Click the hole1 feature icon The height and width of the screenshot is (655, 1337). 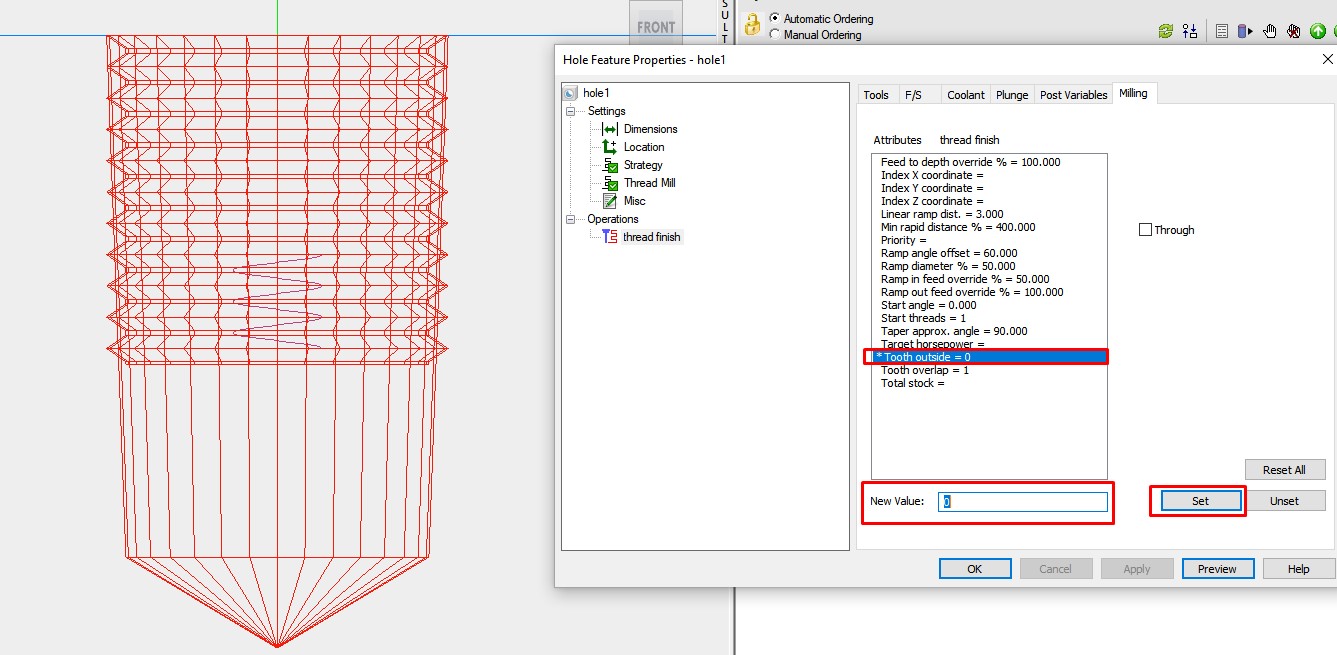570,91
